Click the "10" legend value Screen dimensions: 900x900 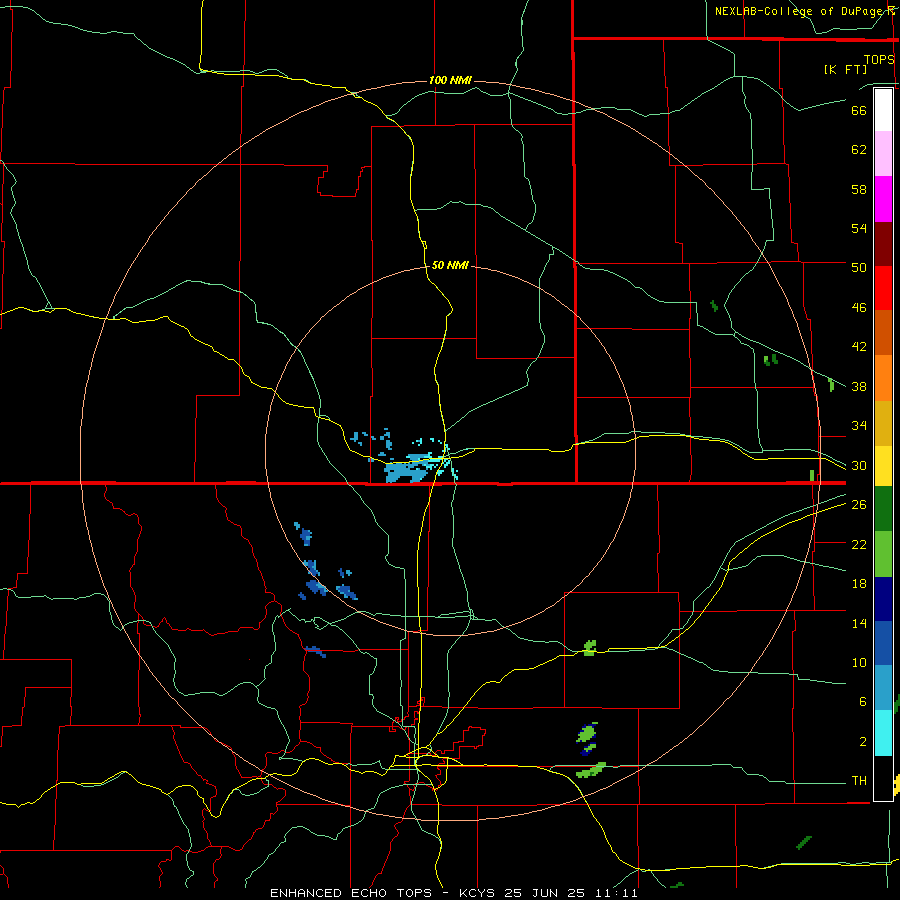[x=859, y=663]
